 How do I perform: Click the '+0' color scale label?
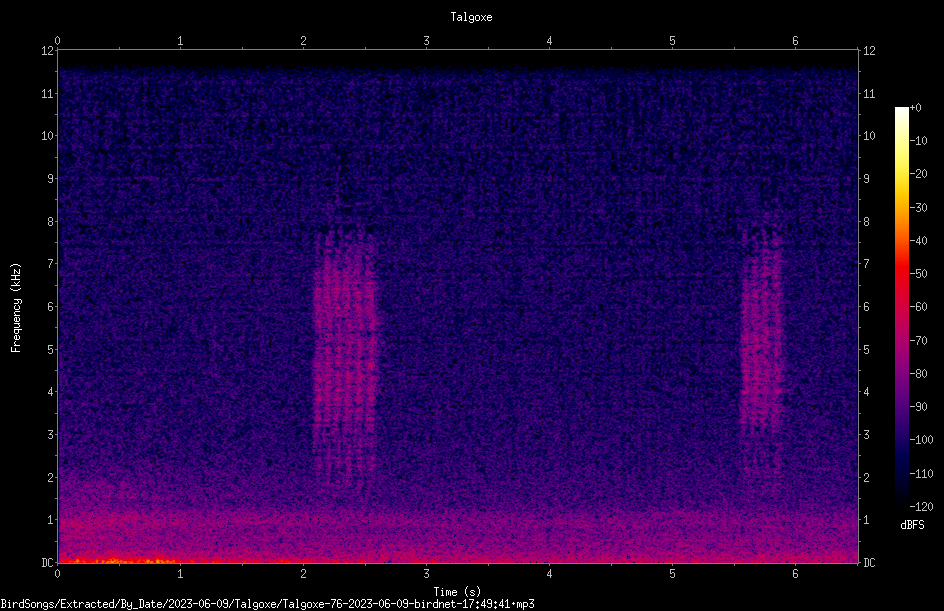pos(915,108)
